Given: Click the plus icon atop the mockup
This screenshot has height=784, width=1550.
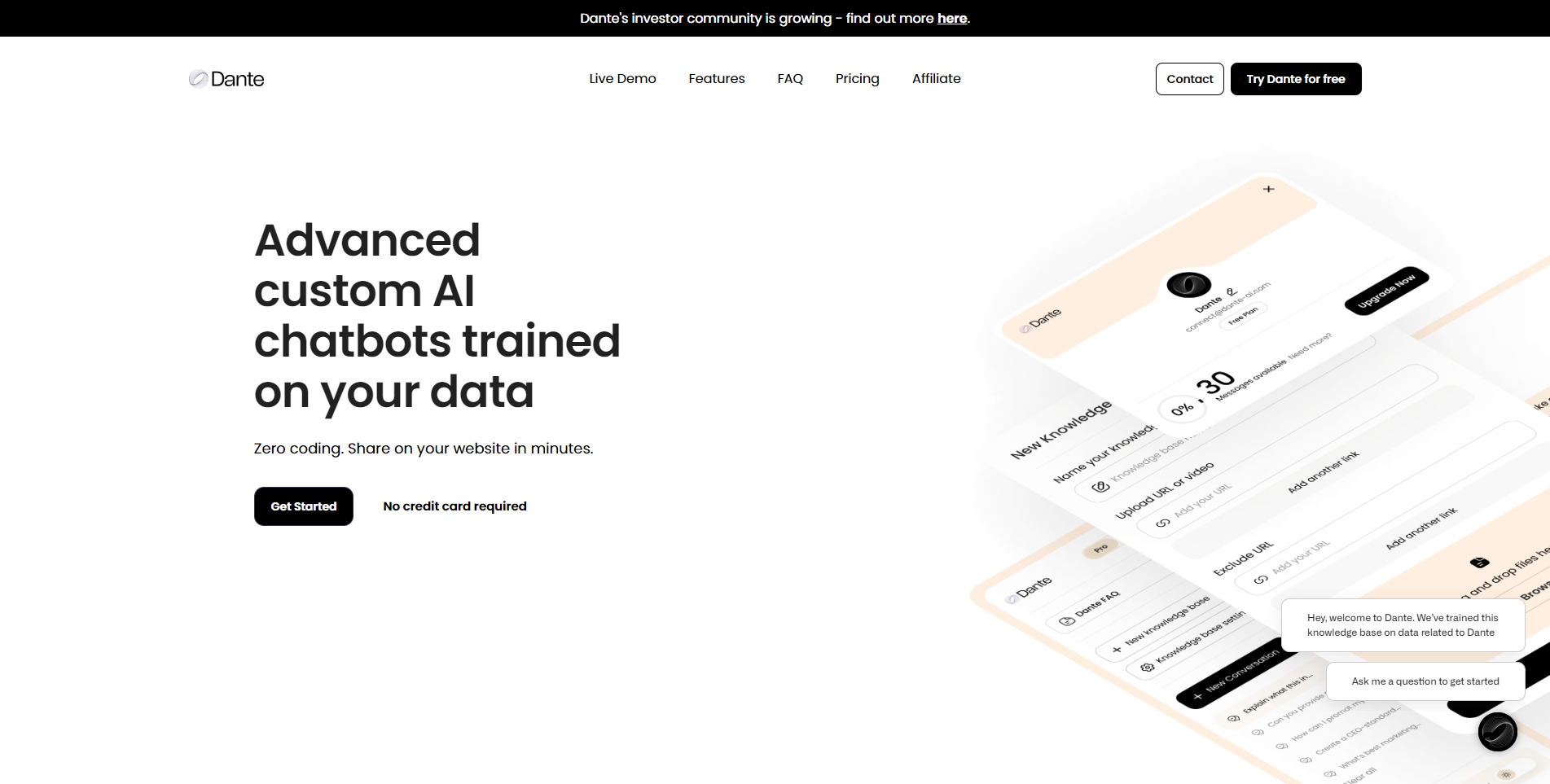Looking at the screenshot, I should point(1268,189).
